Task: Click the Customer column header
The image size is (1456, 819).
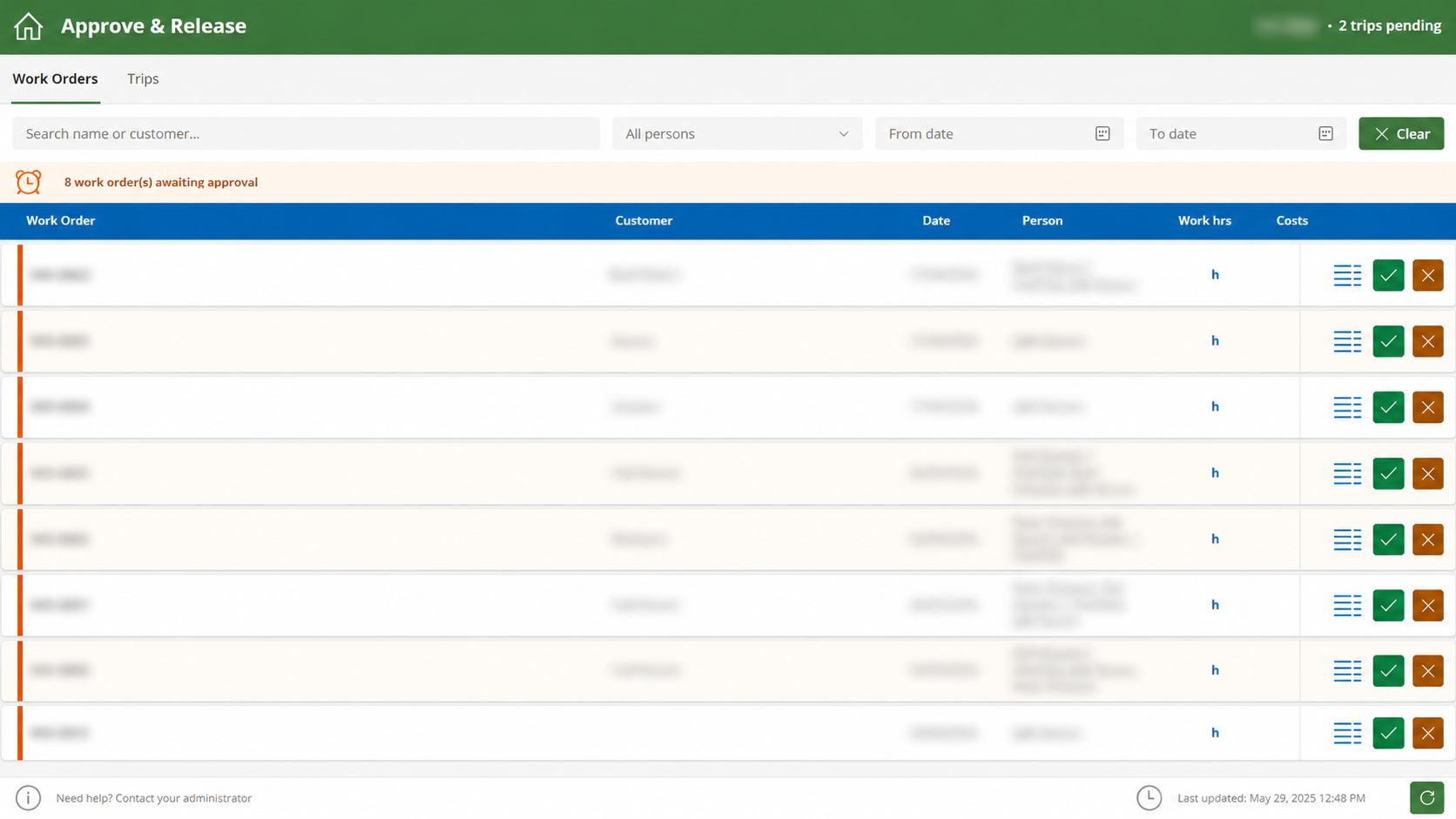Action: coord(644,221)
